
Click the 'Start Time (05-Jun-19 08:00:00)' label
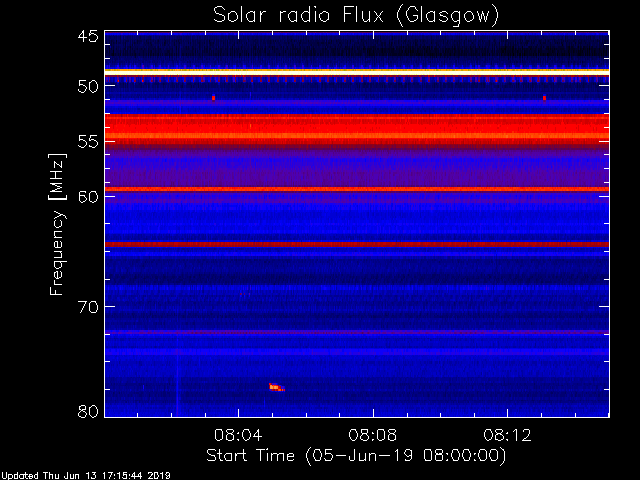click(x=356, y=455)
